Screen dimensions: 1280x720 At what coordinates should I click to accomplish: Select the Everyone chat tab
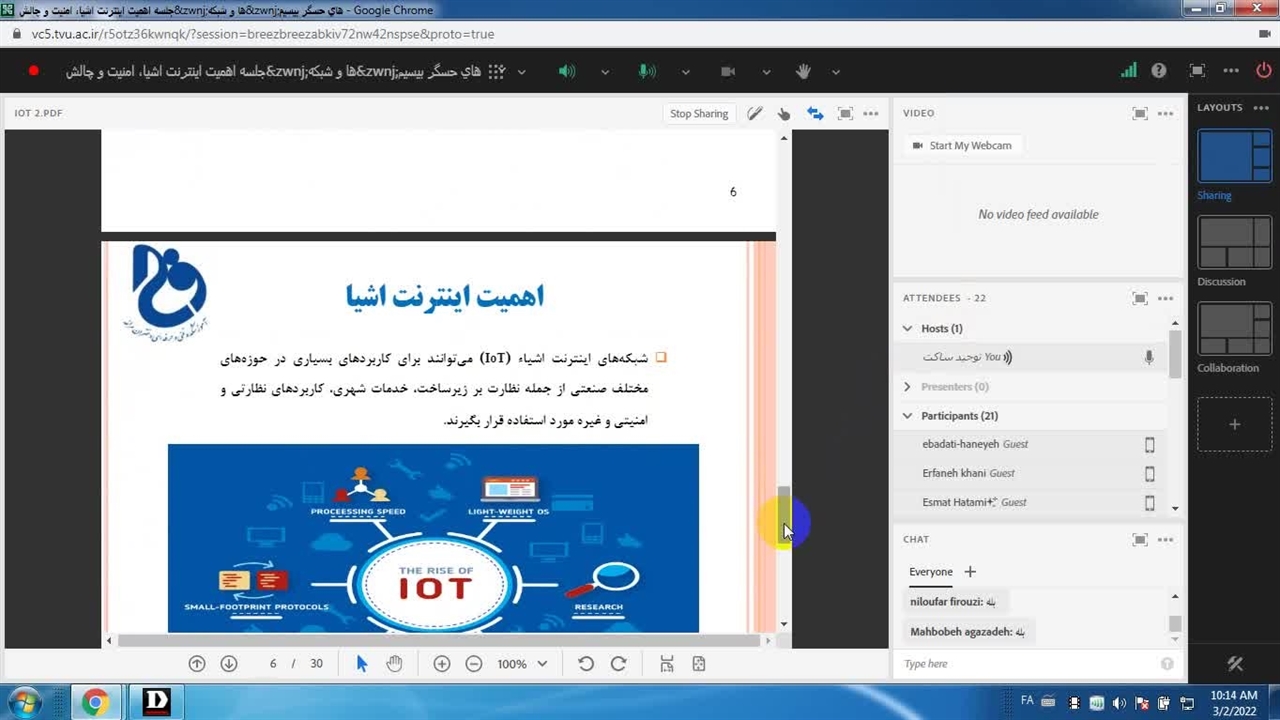tap(930, 572)
